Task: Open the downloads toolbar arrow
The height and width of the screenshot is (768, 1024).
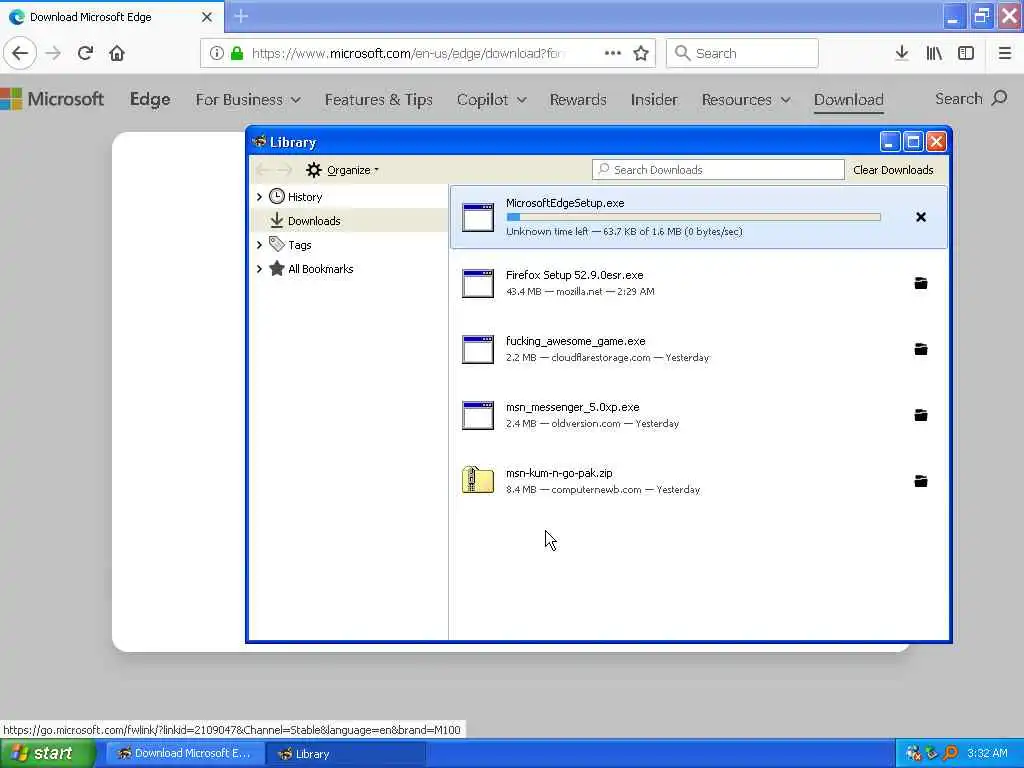Action: [901, 53]
